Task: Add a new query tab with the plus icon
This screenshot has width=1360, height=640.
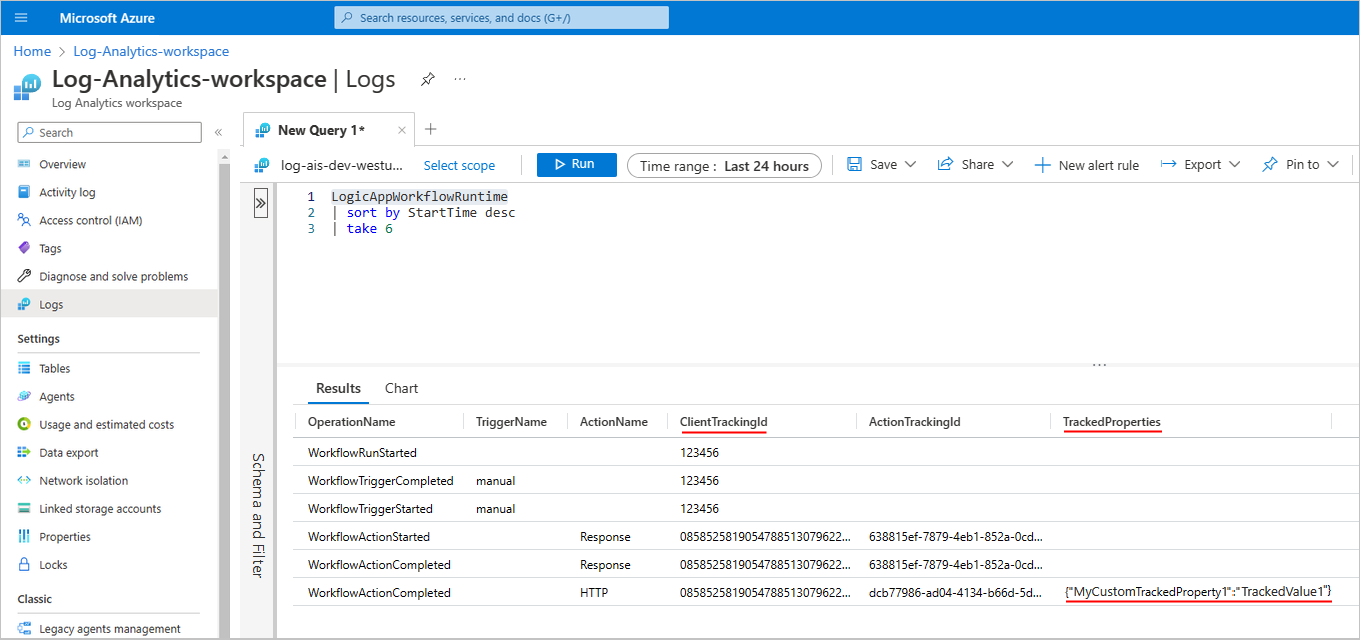Action: 430,129
